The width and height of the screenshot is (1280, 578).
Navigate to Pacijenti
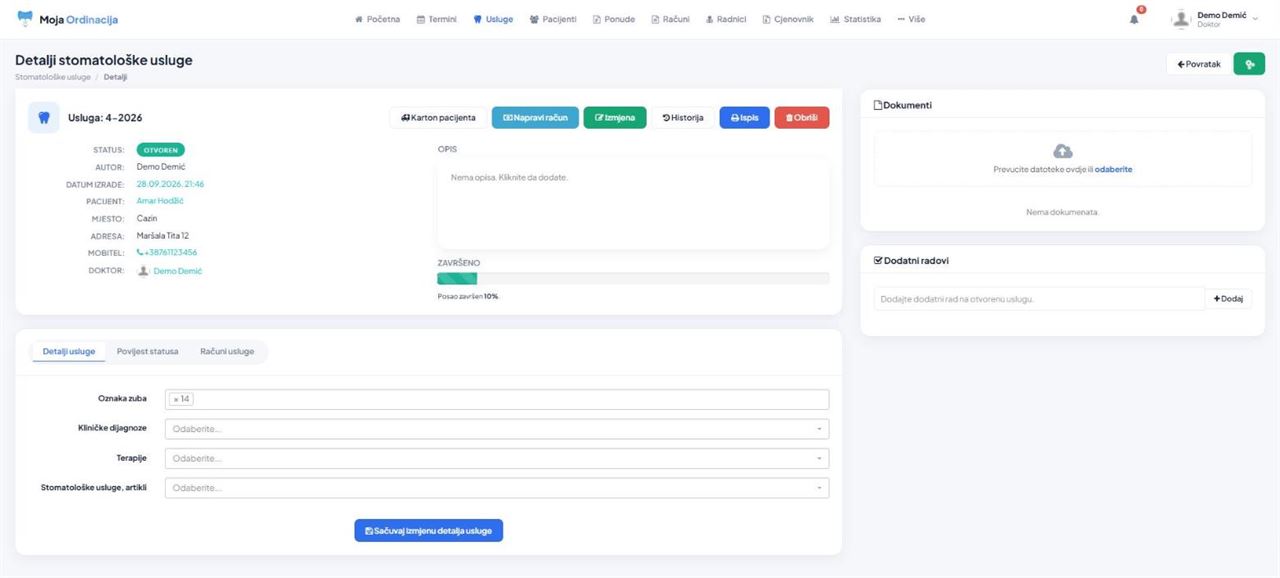pos(553,19)
